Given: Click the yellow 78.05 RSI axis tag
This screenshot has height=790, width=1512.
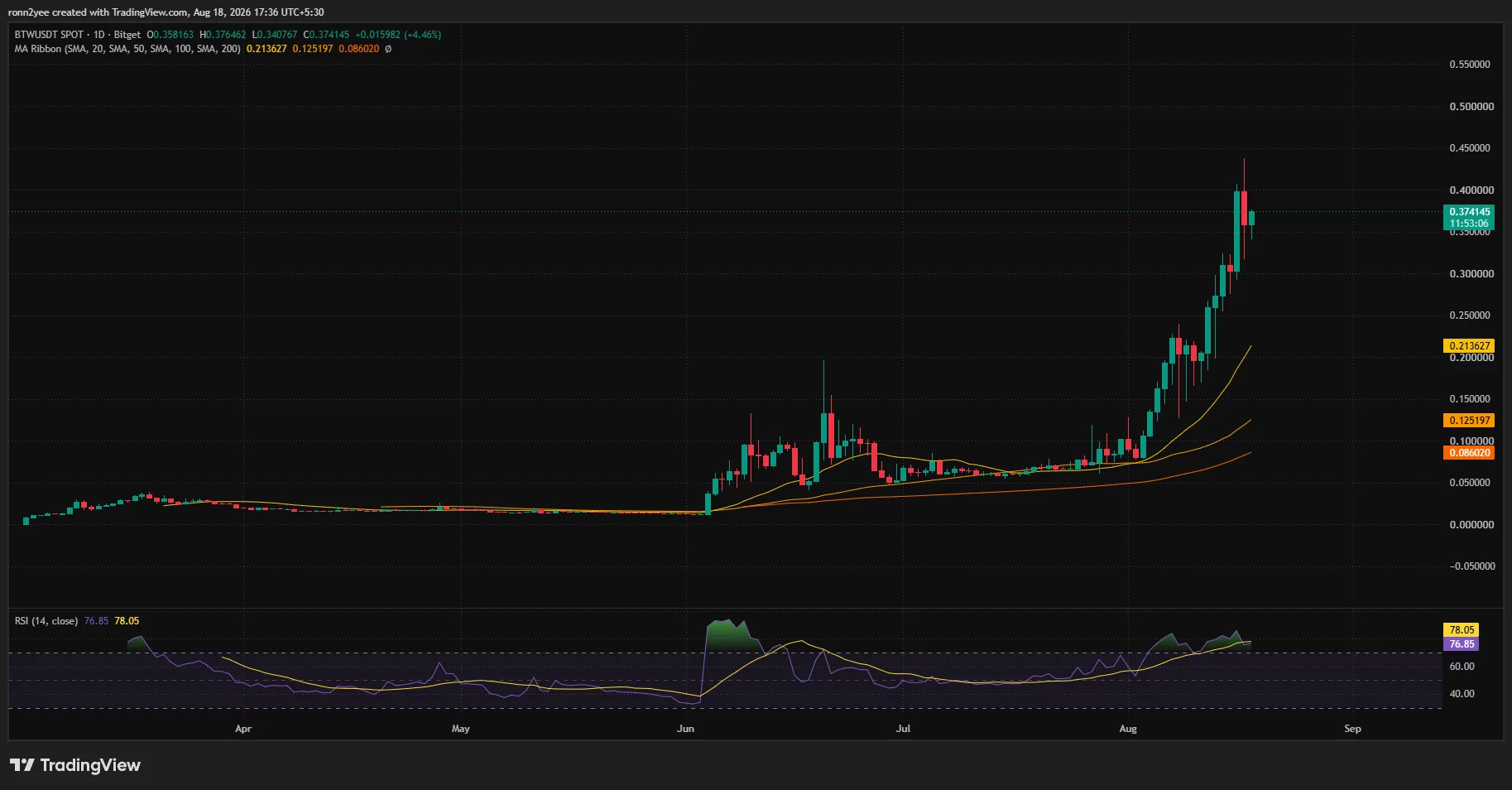Looking at the screenshot, I should coord(1462,630).
